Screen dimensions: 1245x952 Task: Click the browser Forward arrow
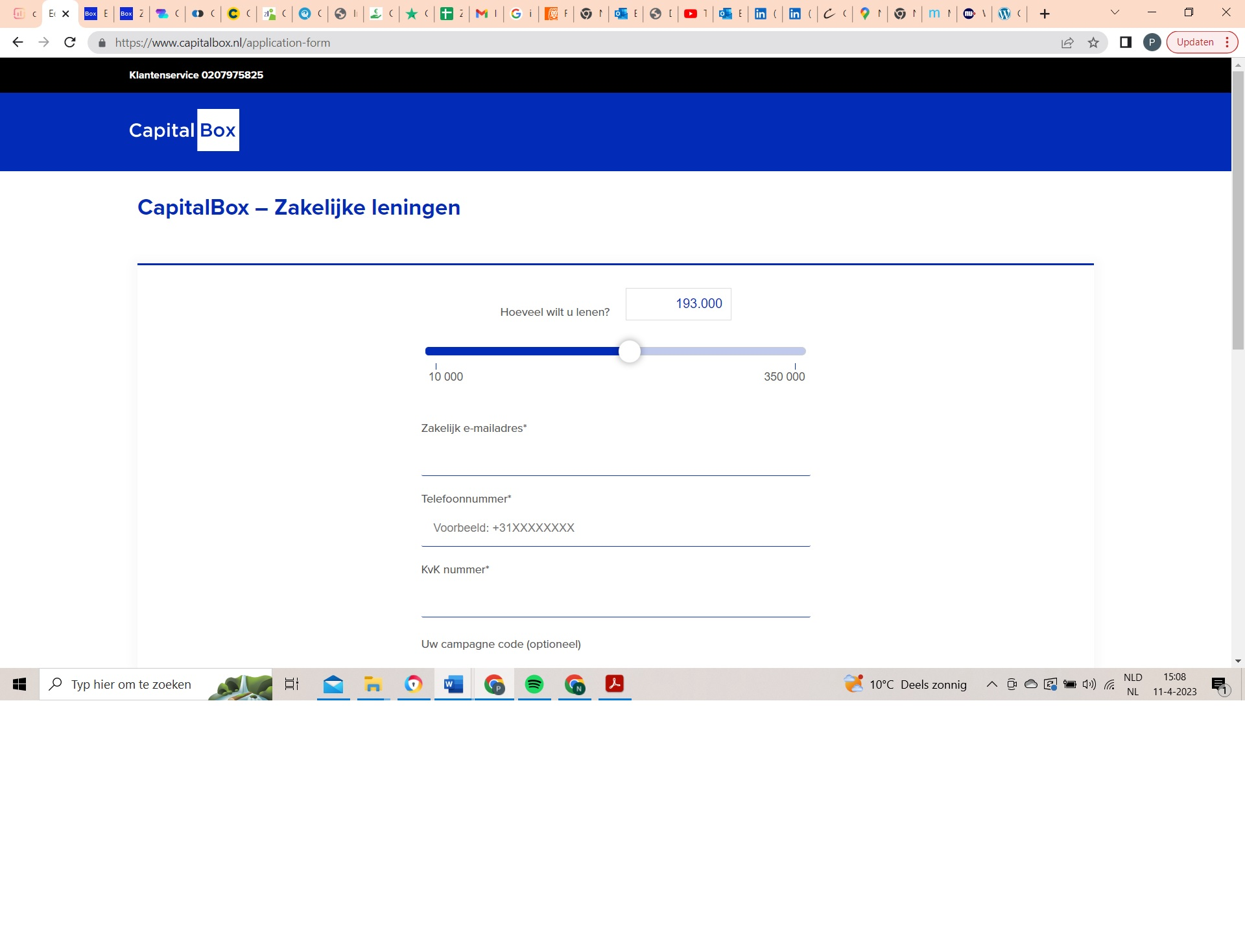(43, 42)
